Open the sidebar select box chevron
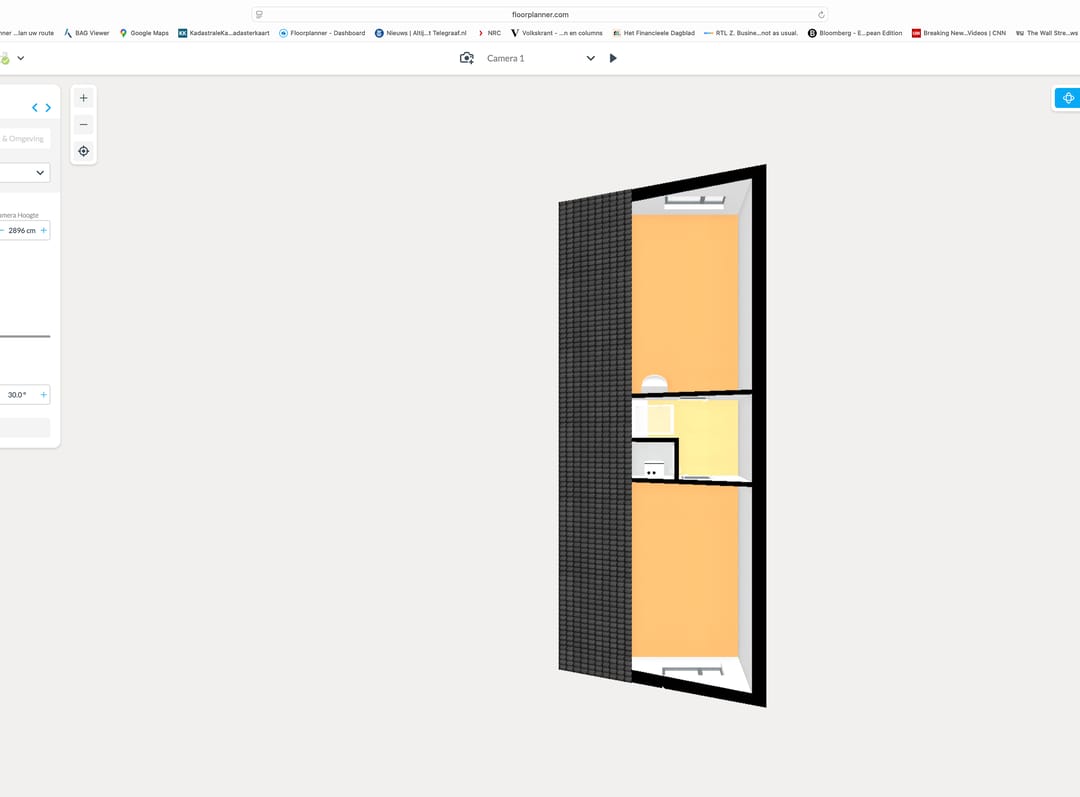 click(x=41, y=173)
